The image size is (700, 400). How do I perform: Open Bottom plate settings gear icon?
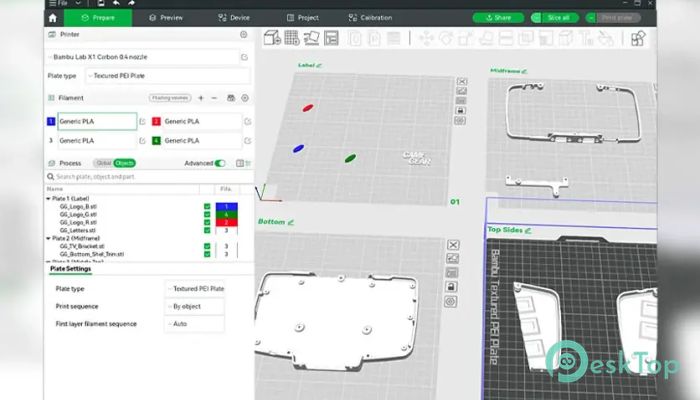point(450,302)
